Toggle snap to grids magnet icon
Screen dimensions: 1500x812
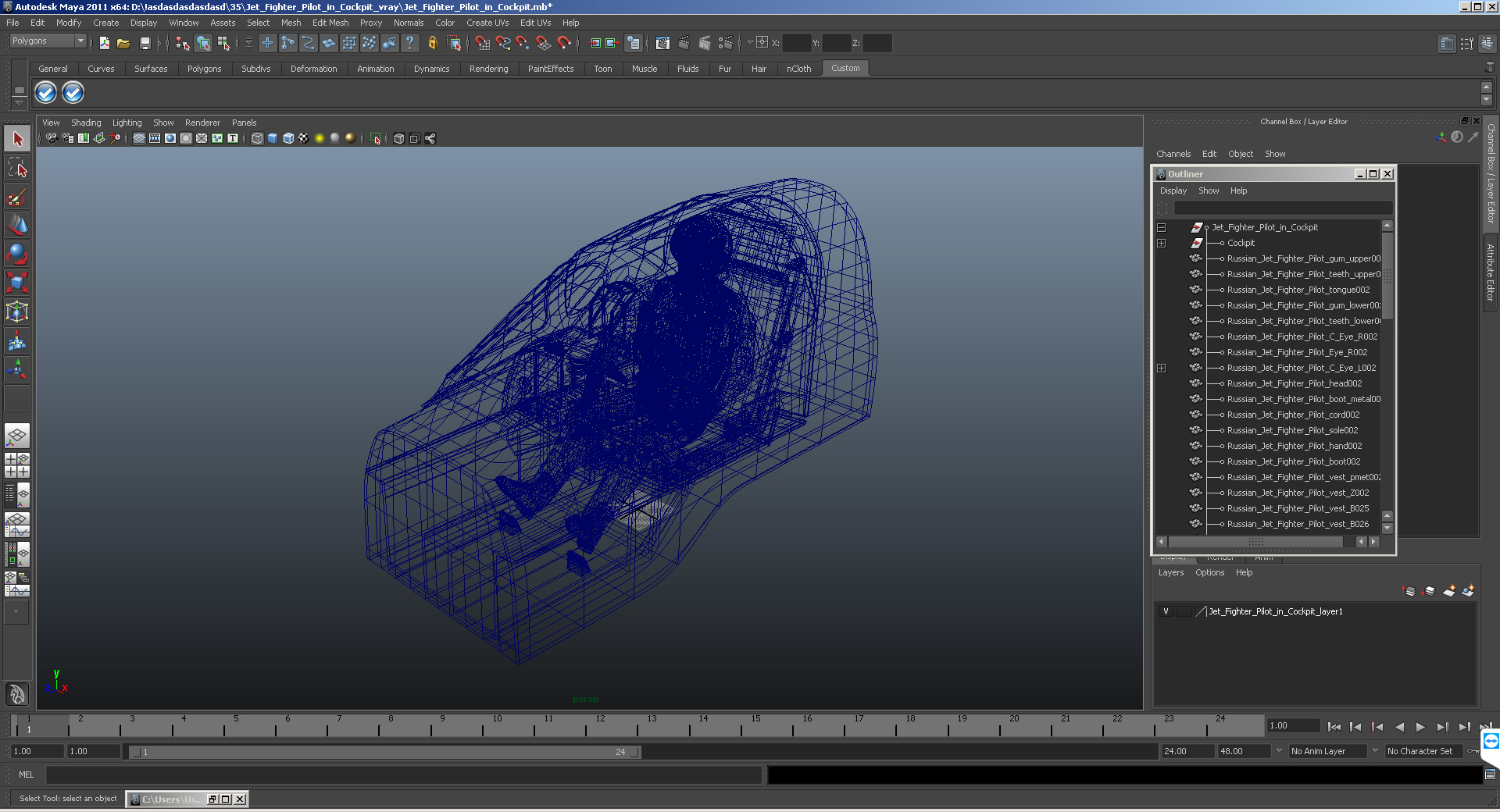482,44
